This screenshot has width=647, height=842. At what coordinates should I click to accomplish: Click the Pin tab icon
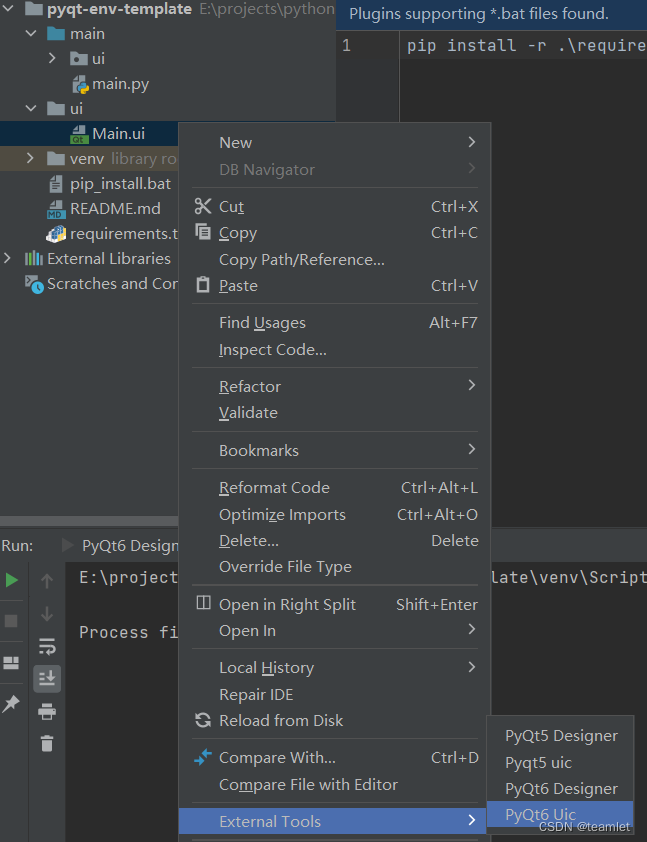[x=11, y=703]
